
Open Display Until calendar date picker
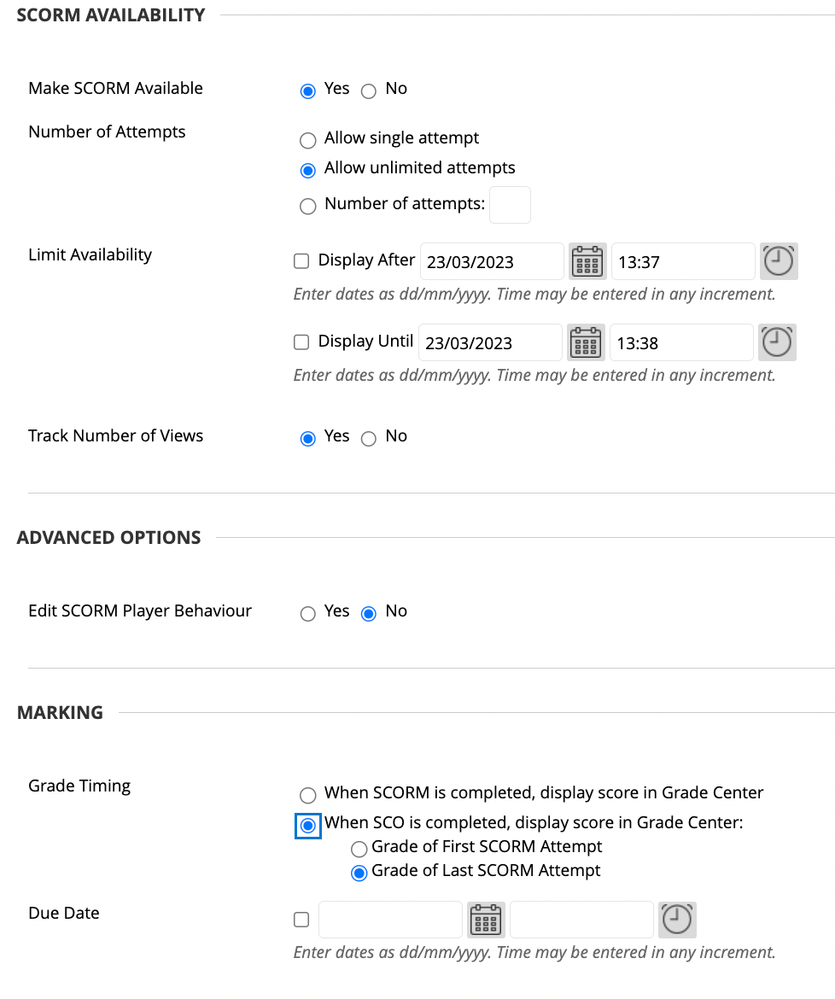click(x=586, y=342)
